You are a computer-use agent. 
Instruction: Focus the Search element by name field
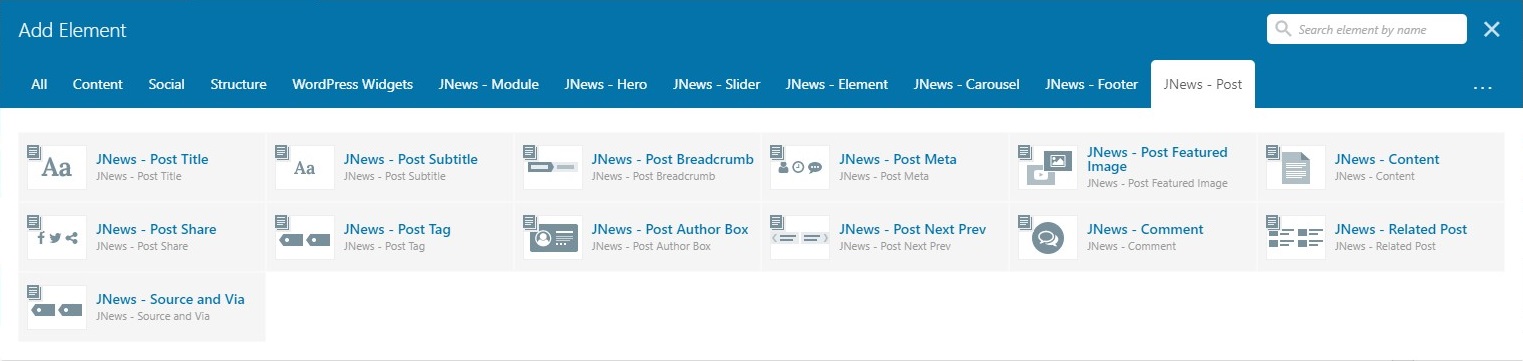(x=1366, y=30)
